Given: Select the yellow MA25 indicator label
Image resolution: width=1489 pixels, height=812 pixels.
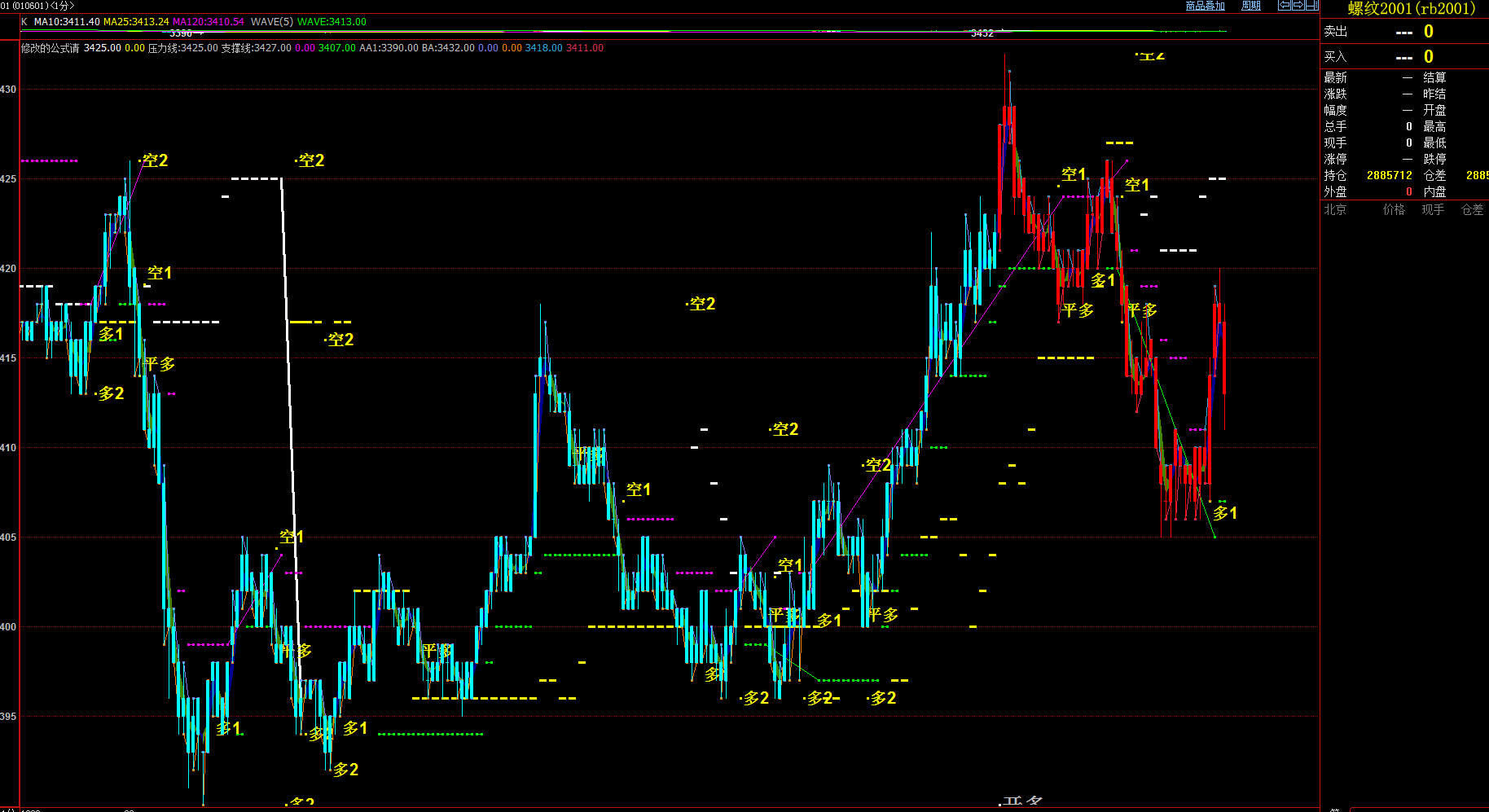Looking at the screenshot, I should (136, 22).
